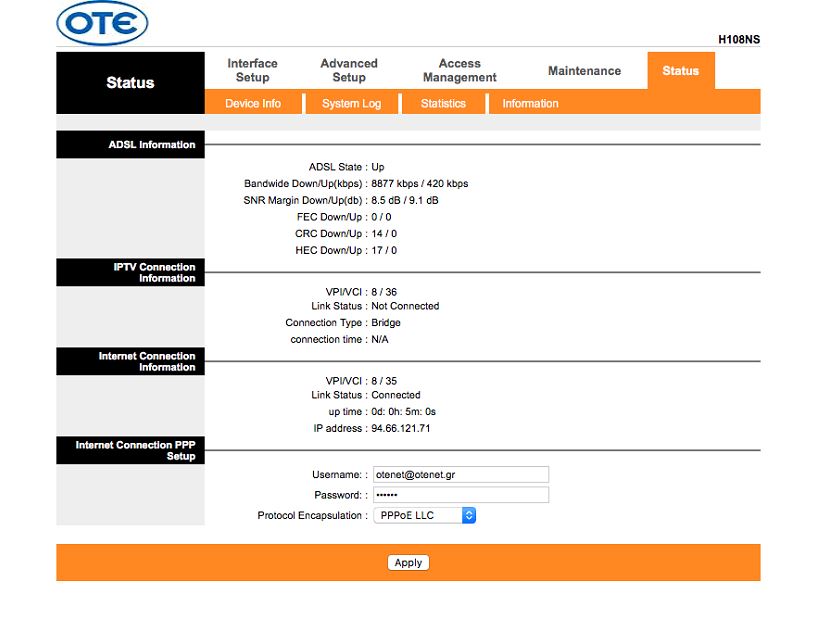
Task: Click the IPTV Connection Information header
Action: tap(130, 272)
